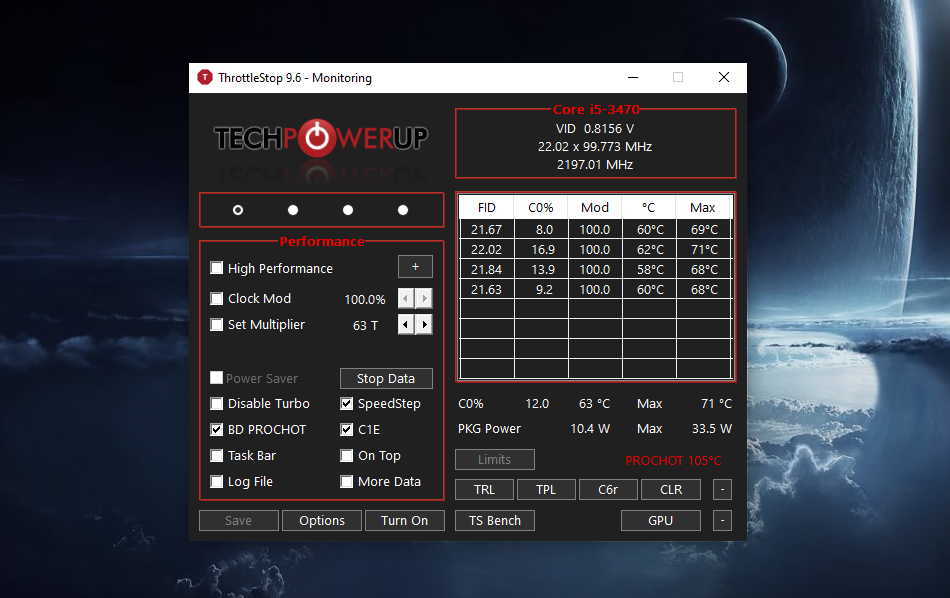Image resolution: width=950 pixels, height=598 pixels.
Task: Click the PROCHOT 105°C text
Action: pyautogui.click(x=673, y=460)
